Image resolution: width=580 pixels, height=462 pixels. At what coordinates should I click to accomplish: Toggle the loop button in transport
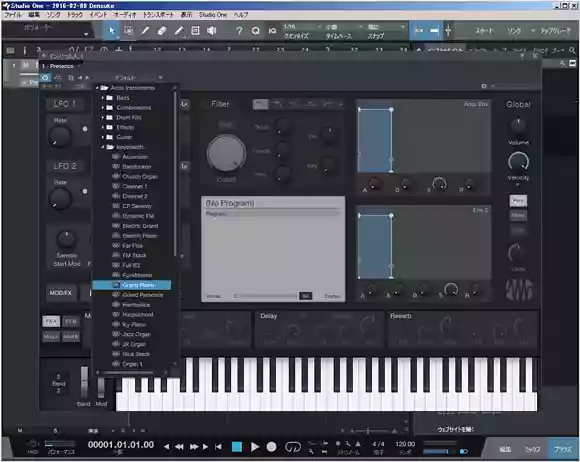[x=293, y=447]
